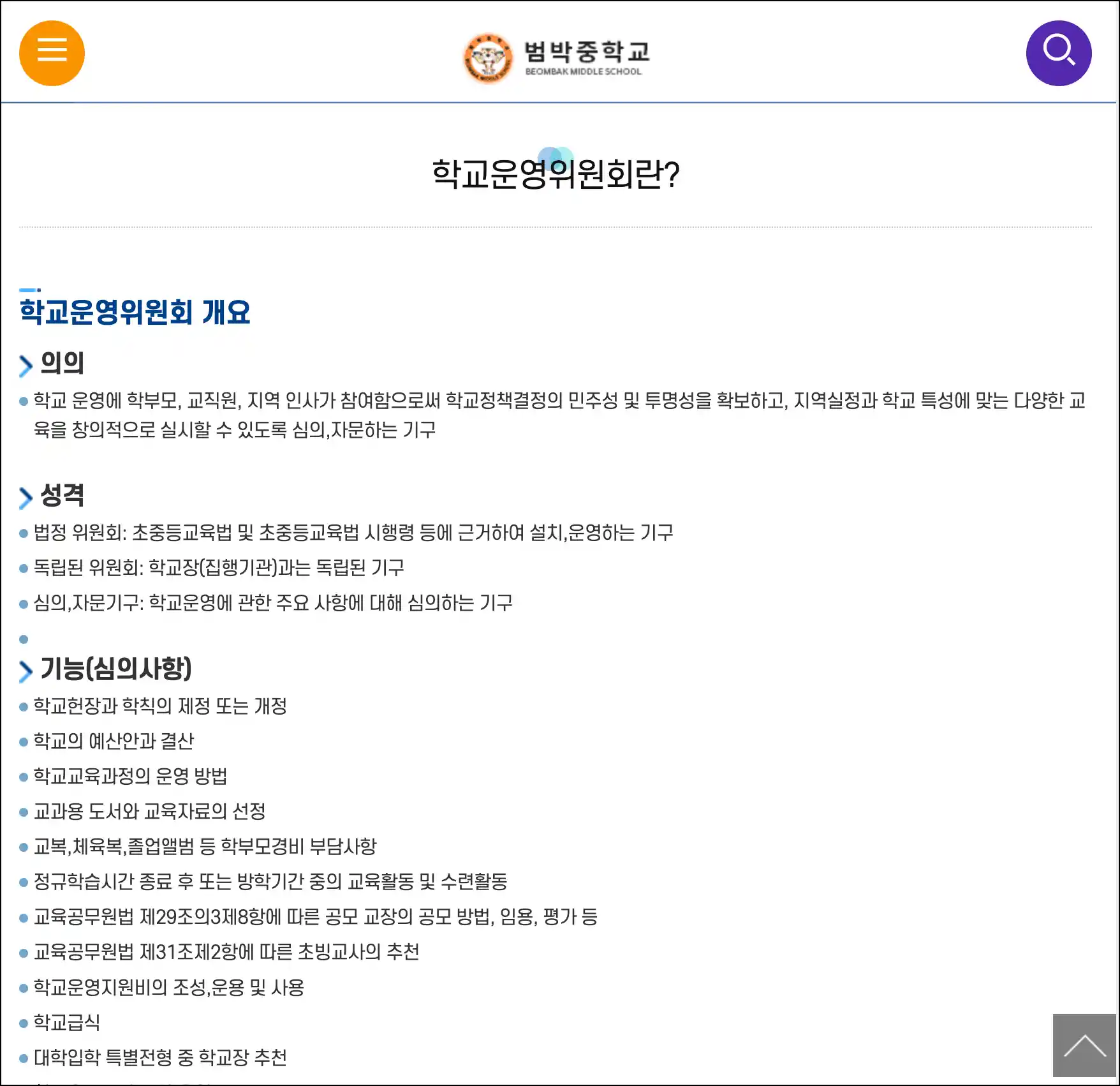1120x1086 pixels.
Task: Click the page title 학교운영위원회란?
Action: (x=556, y=174)
